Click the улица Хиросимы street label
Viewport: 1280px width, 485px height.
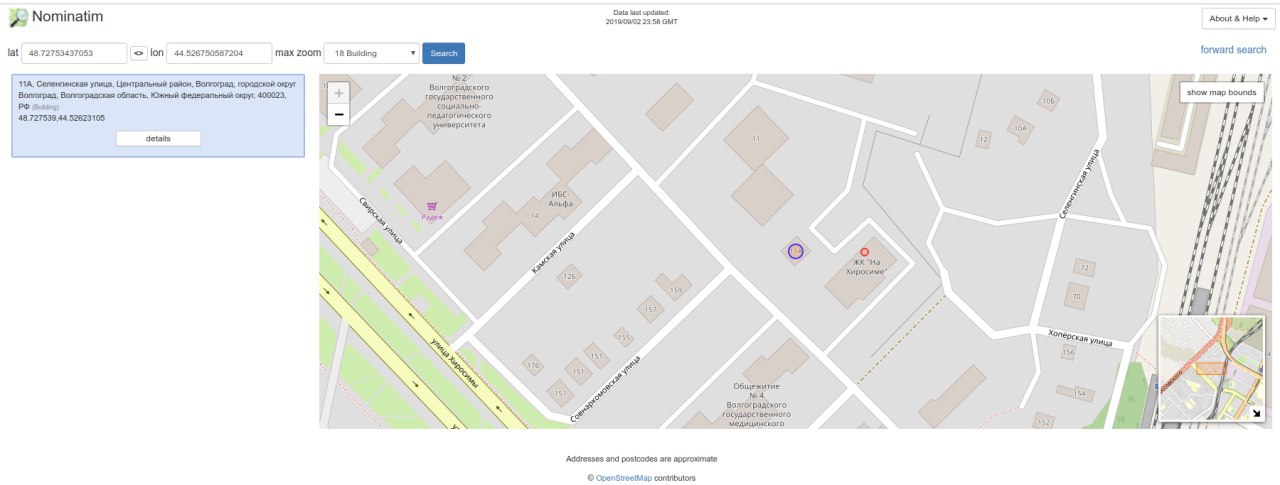[x=454, y=362]
